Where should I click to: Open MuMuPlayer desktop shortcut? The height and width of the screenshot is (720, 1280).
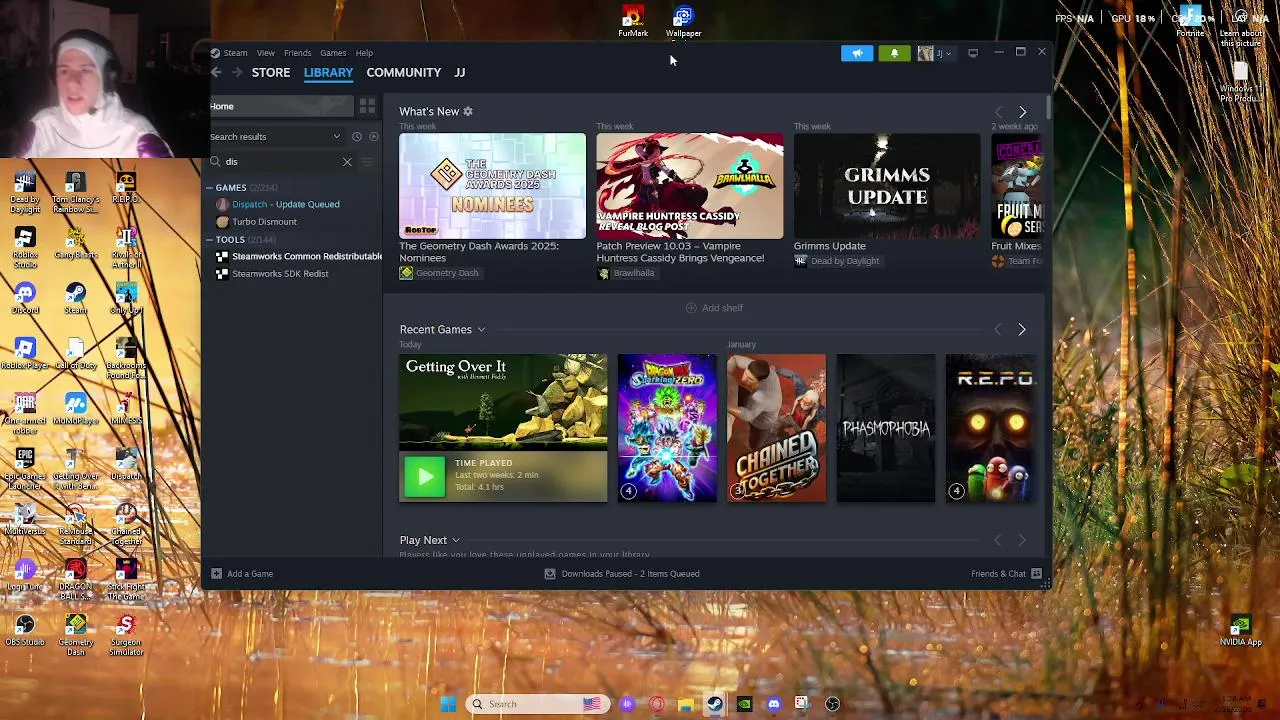tap(75, 408)
